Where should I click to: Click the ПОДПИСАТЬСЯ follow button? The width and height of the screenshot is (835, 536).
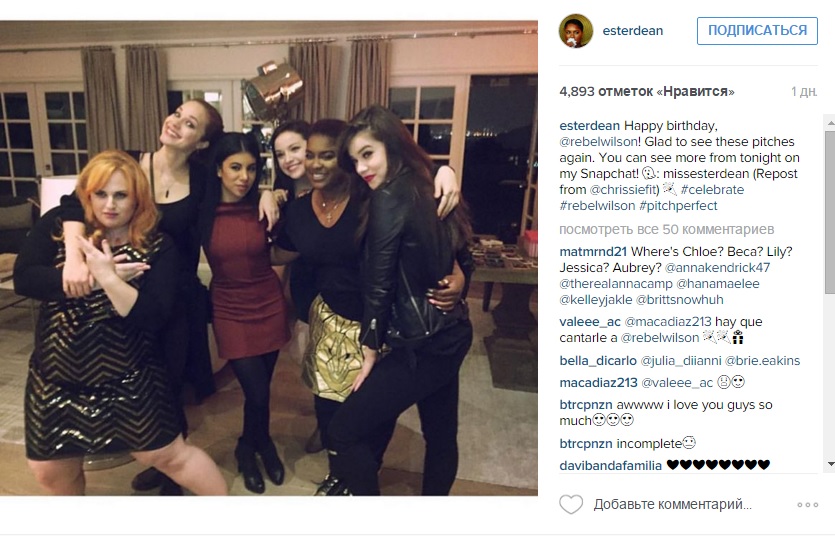[x=757, y=30]
